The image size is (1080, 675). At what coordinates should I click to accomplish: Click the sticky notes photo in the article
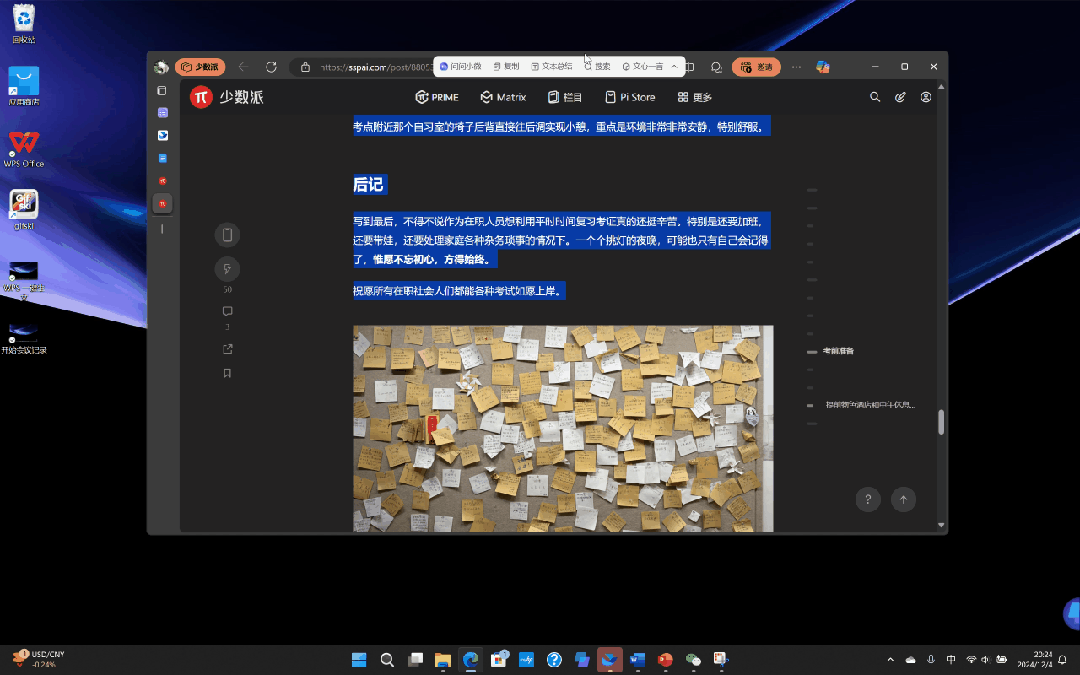point(563,428)
